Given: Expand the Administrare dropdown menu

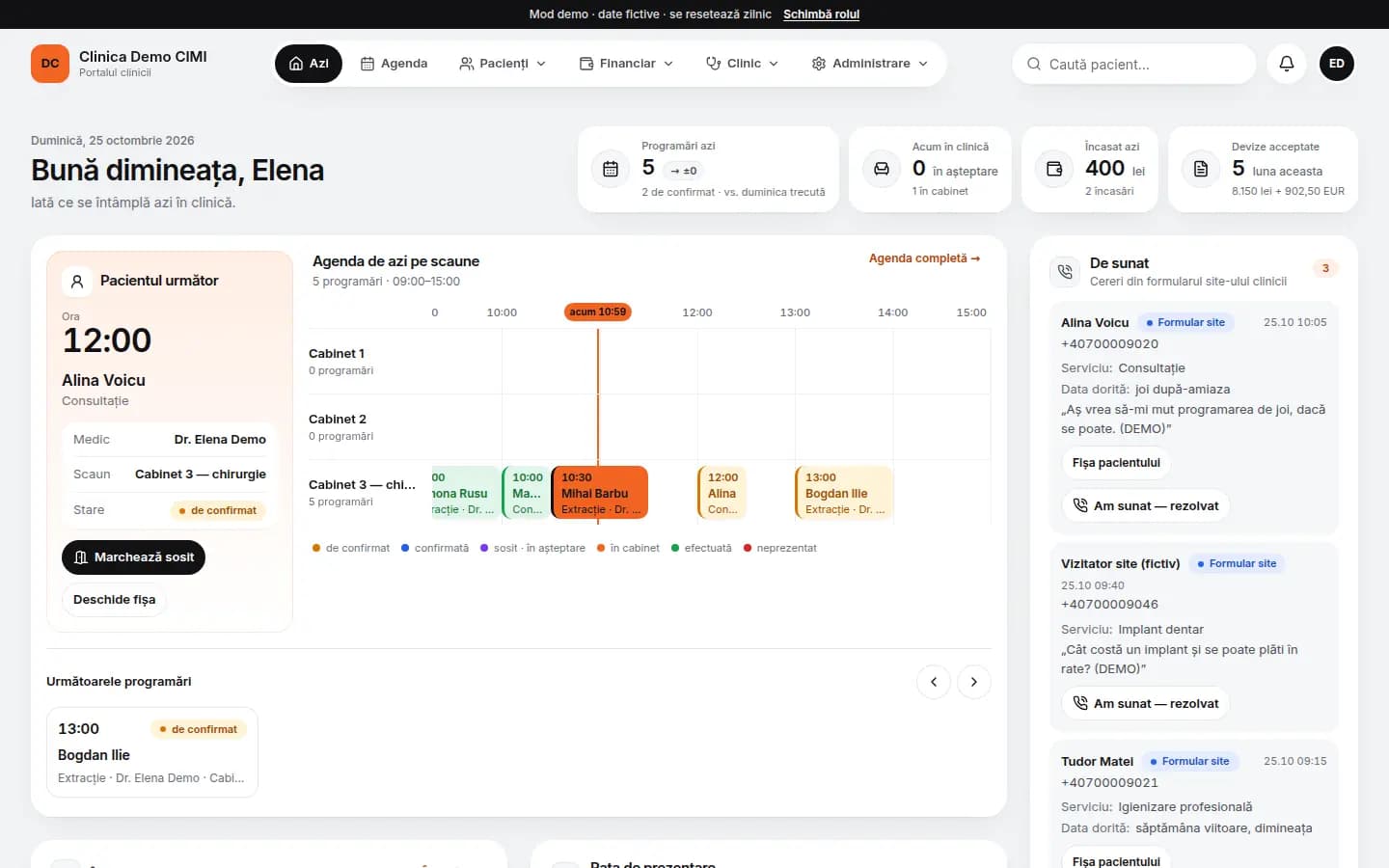Looking at the screenshot, I should pyautogui.click(x=870, y=64).
